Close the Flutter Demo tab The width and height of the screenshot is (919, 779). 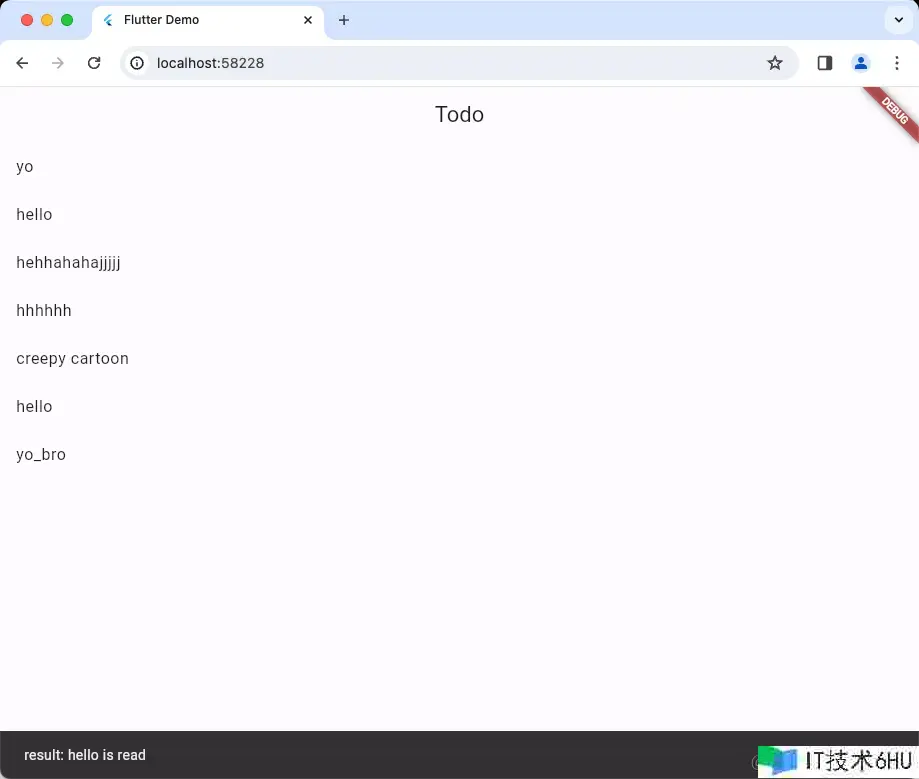[308, 20]
